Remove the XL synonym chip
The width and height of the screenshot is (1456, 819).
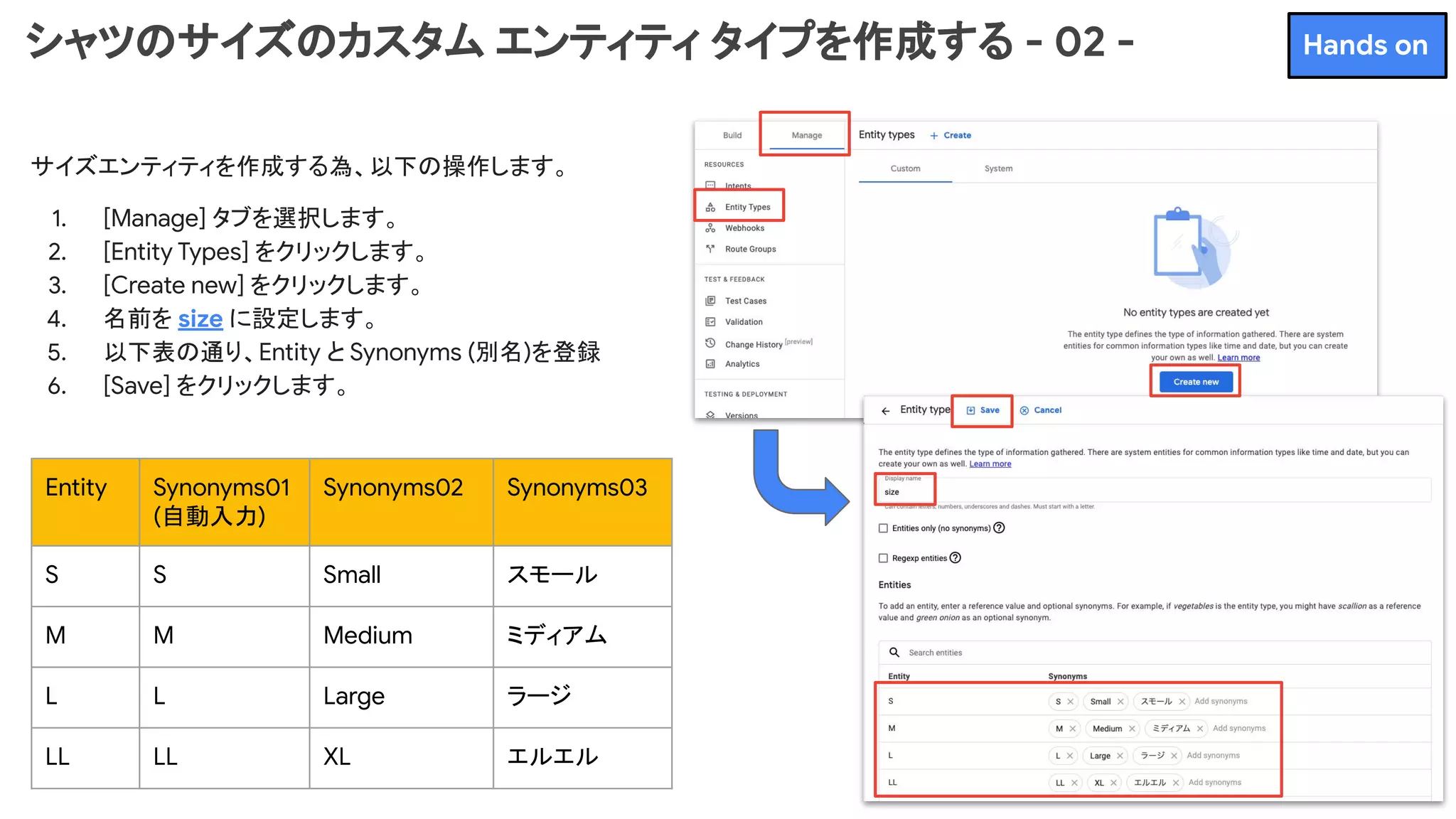click(1113, 783)
